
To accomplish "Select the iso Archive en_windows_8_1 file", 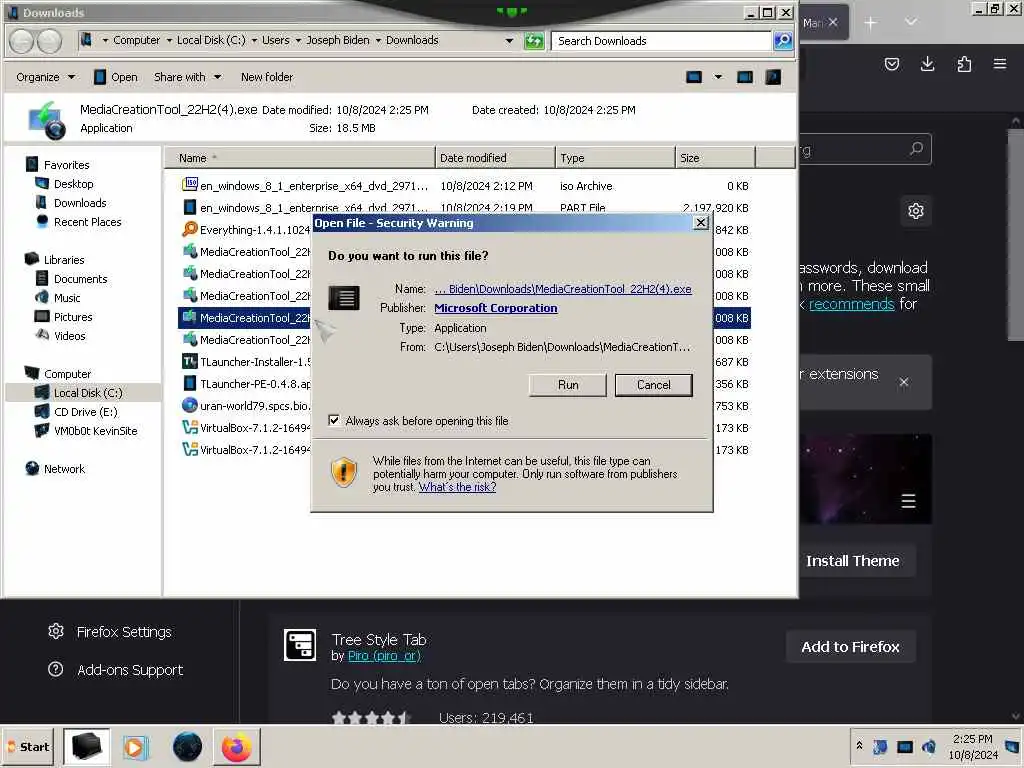I will (x=465, y=186).
